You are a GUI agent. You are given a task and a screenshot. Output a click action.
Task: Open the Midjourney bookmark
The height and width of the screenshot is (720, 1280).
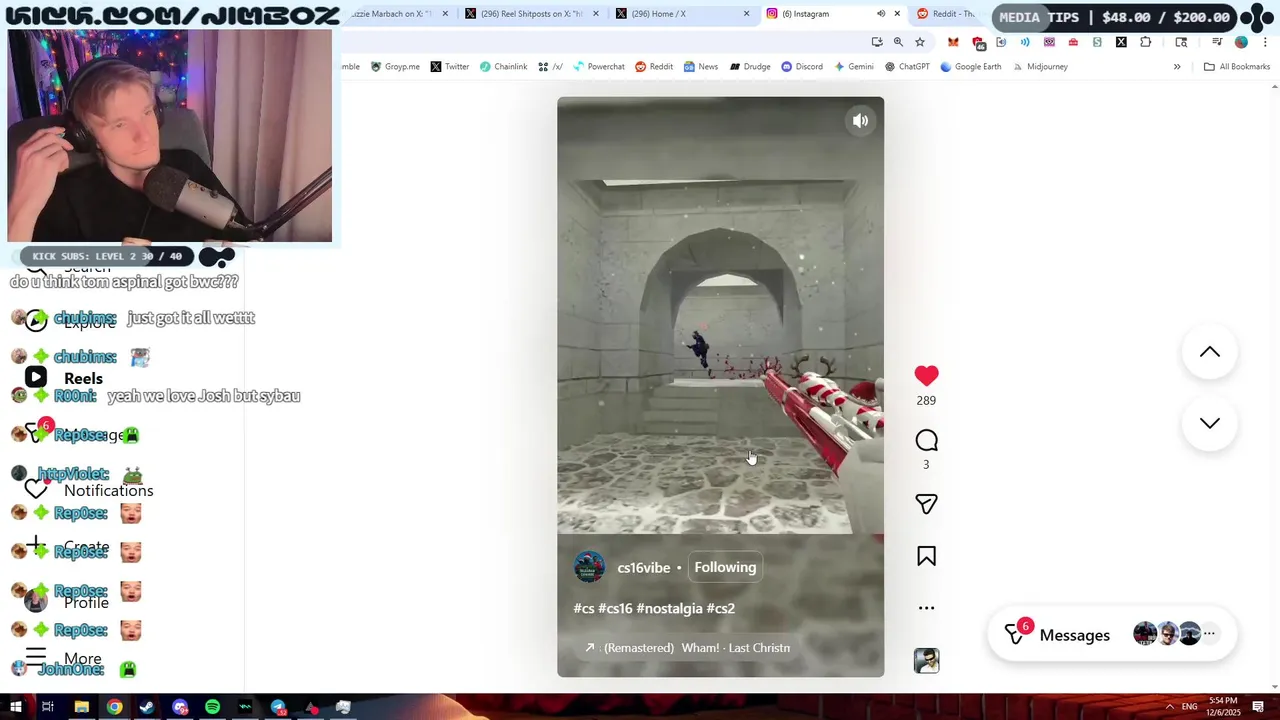tap(1039, 67)
